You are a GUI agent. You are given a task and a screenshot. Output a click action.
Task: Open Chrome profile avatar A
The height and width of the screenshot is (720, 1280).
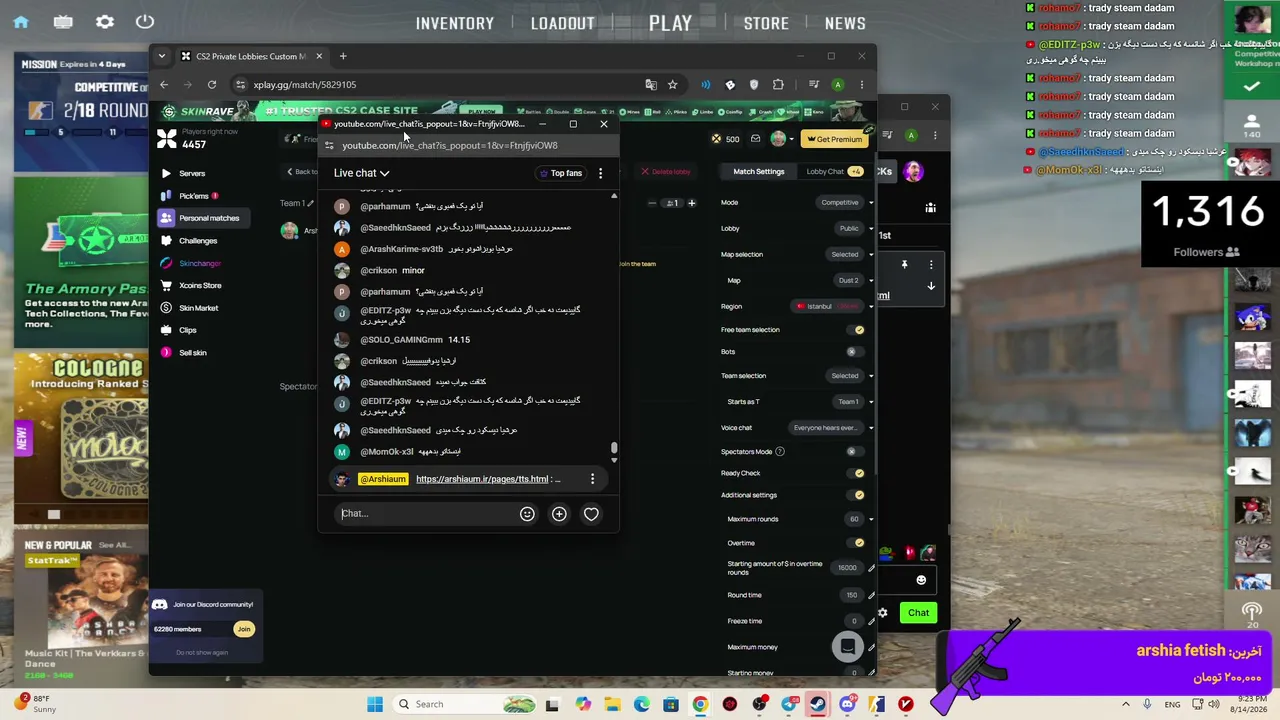838,85
